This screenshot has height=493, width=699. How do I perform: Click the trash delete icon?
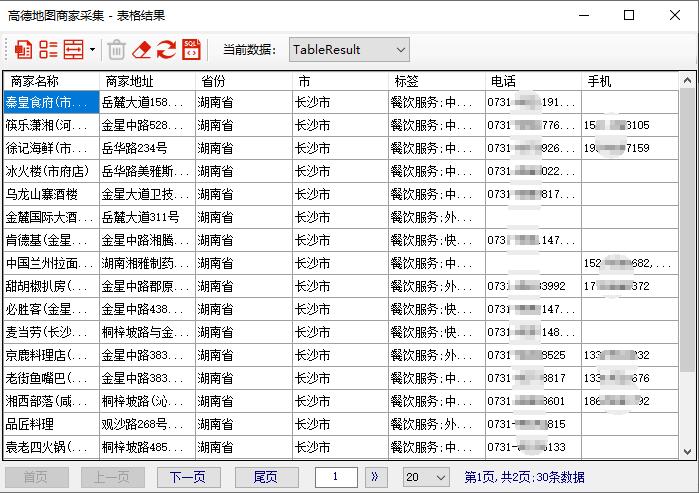(116, 49)
